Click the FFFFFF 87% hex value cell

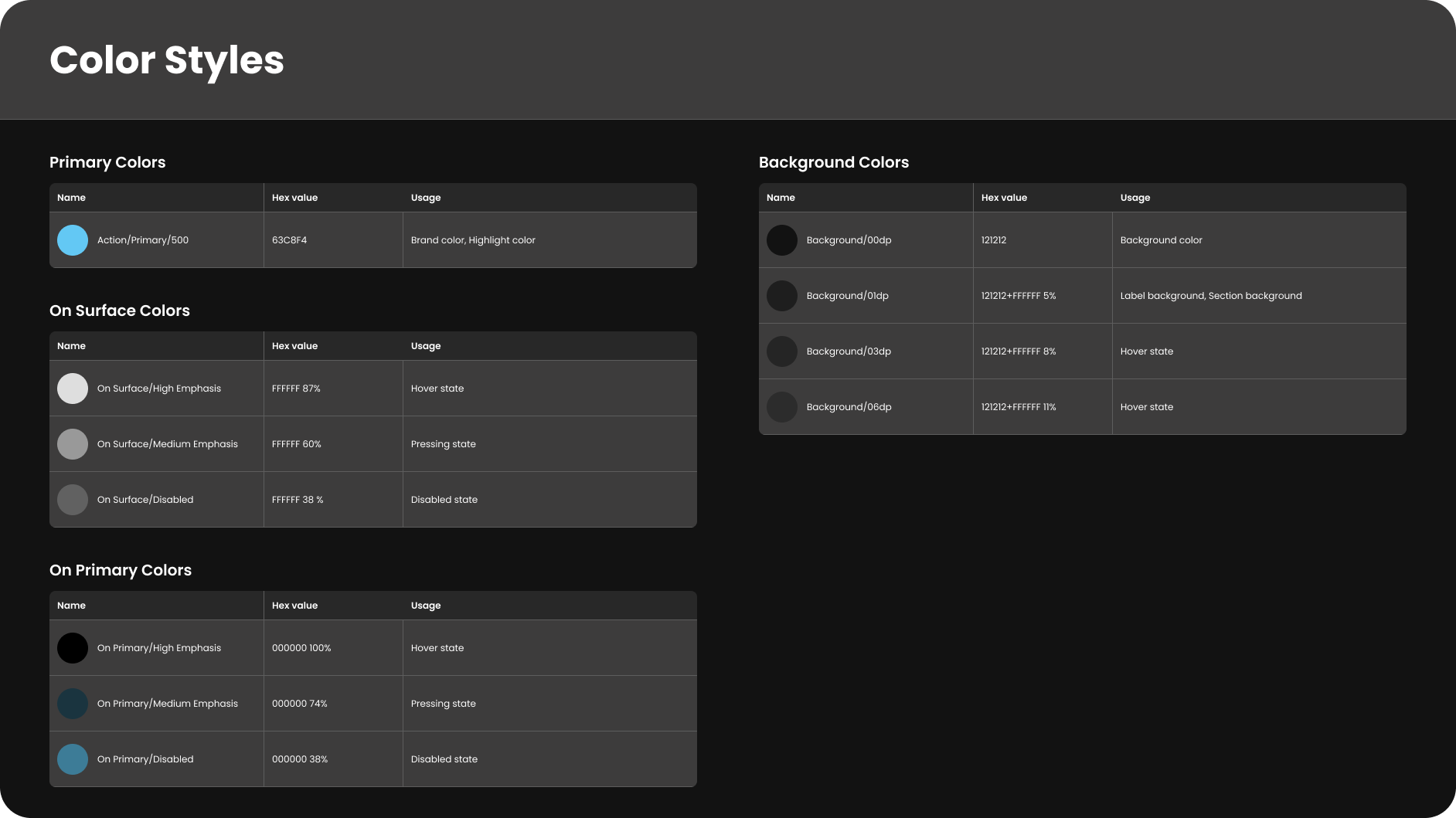296,389
